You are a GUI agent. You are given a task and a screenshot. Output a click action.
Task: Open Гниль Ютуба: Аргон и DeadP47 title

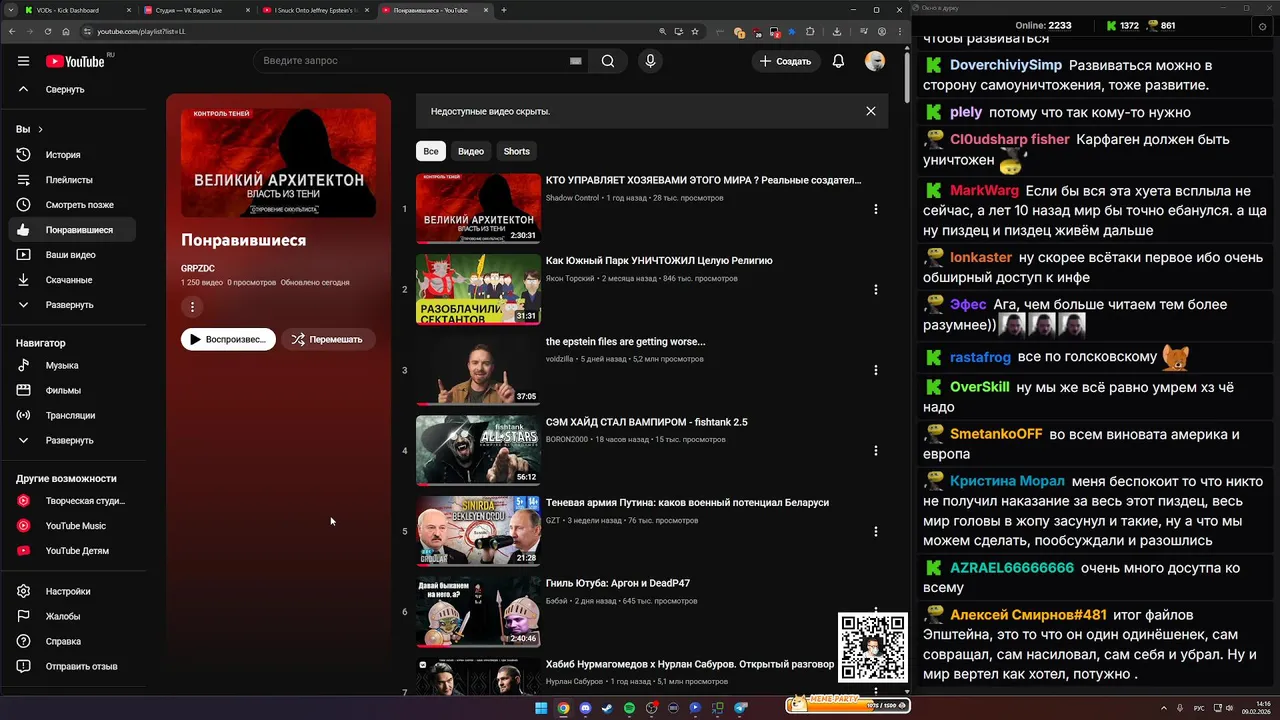click(x=618, y=583)
